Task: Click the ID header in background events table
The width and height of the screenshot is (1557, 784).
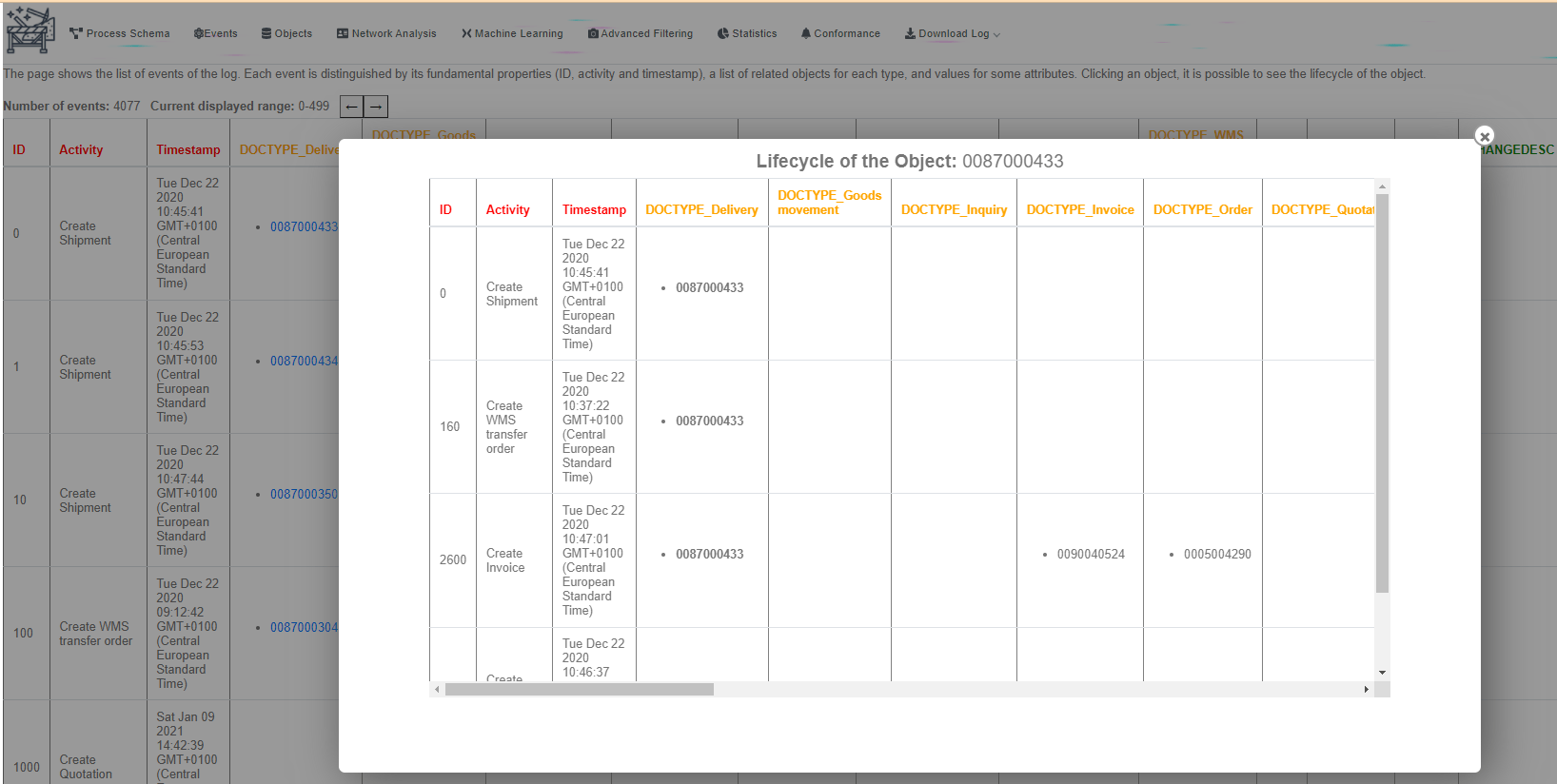Action: [19, 149]
